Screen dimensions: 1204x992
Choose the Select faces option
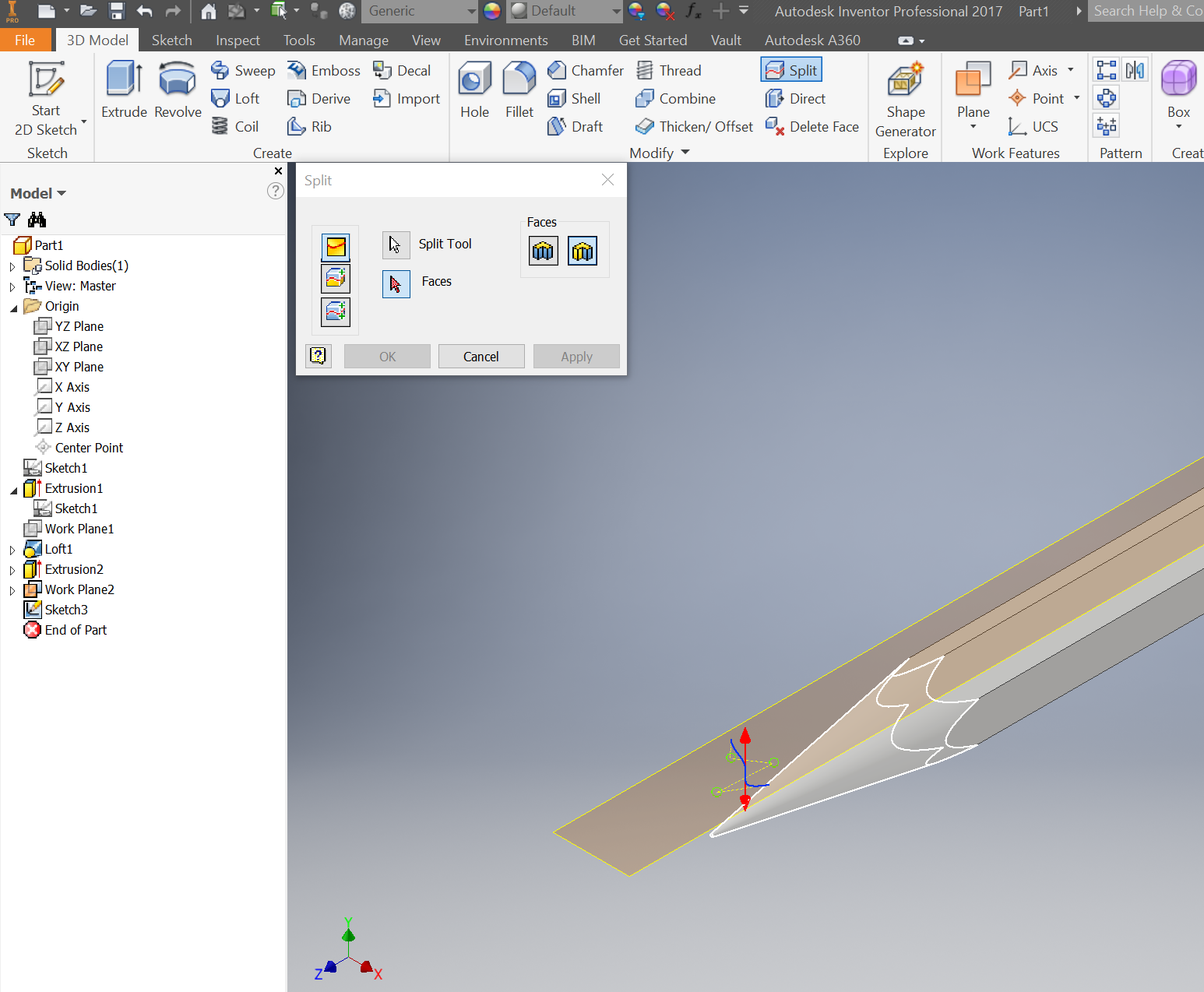click(583, 252)
